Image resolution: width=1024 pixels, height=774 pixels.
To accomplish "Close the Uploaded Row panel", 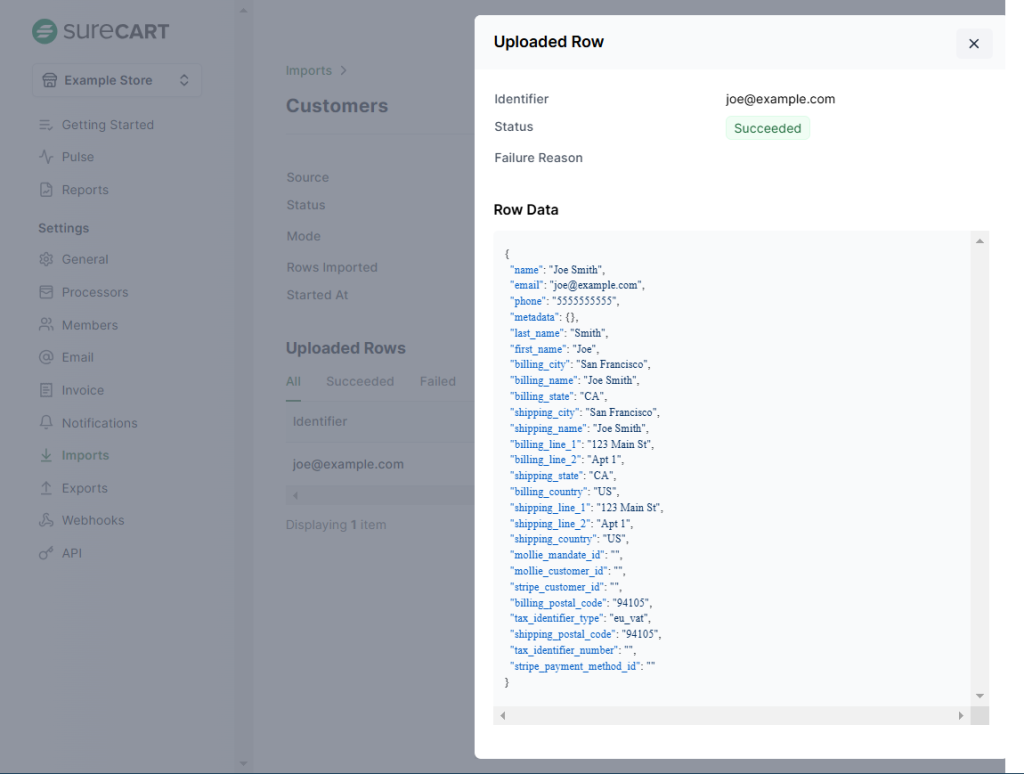I will click(x=973, y=43).
